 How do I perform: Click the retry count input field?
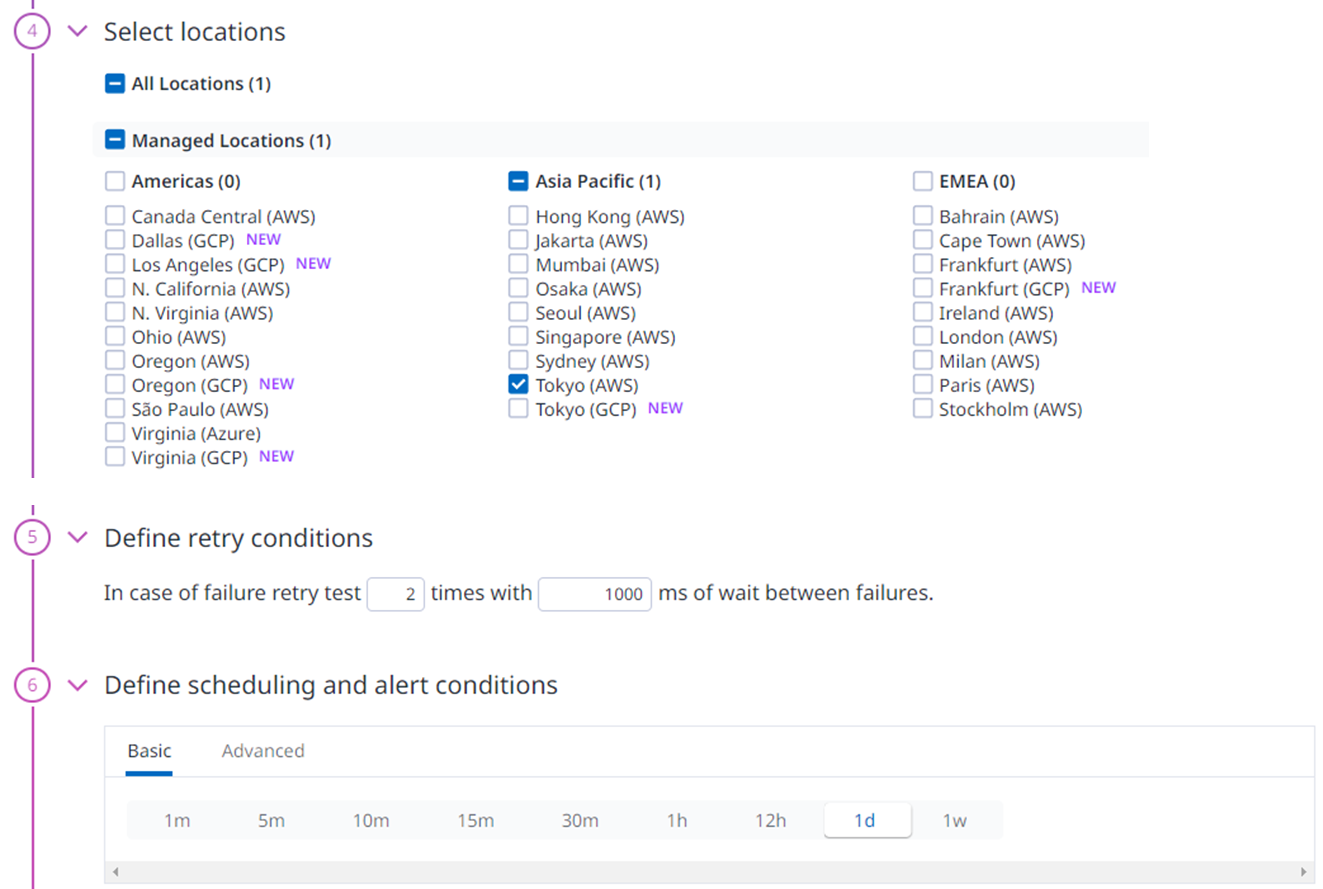(x=396, y=594)
